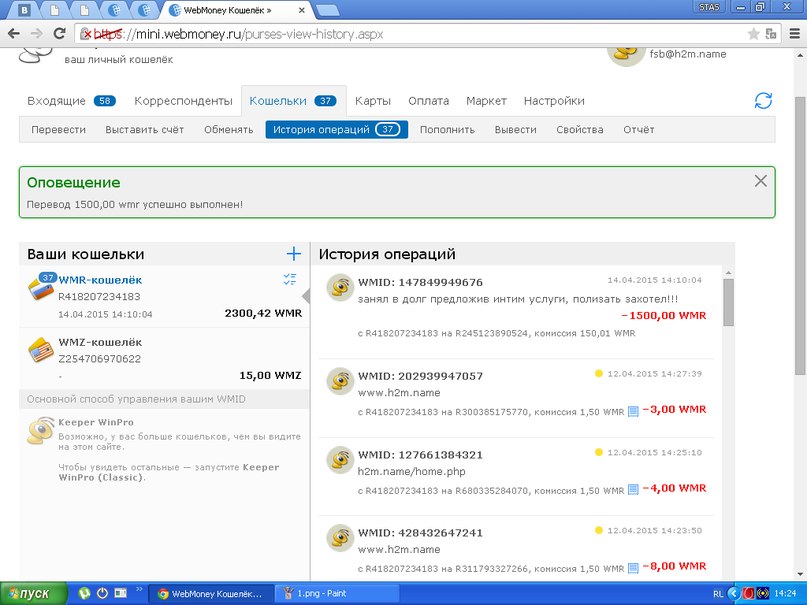Image resolution: width=807 pixels, height=605 pixels.
Task: Click the Keeper WinPro ant icon
Action: pyautogui.click(x=41, y=431)
